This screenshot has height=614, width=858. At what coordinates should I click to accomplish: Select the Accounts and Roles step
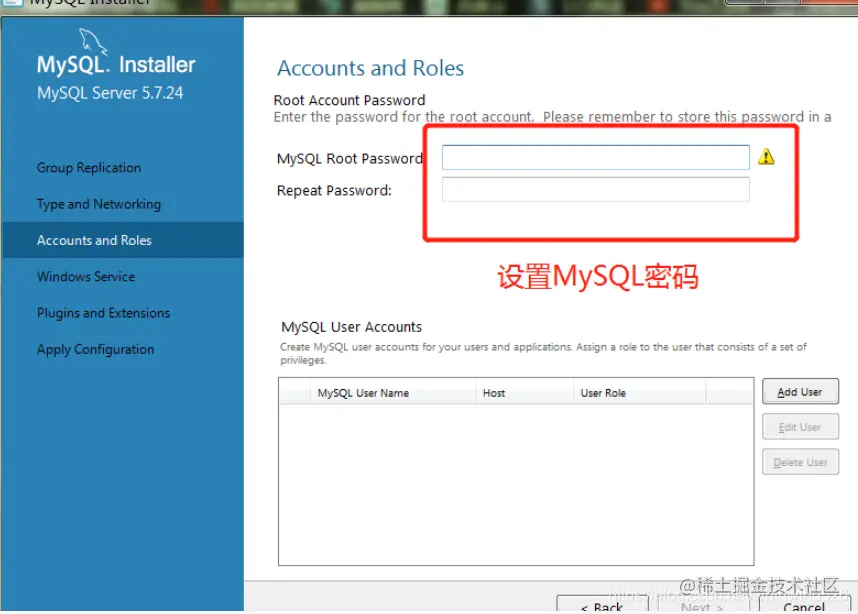123,240
